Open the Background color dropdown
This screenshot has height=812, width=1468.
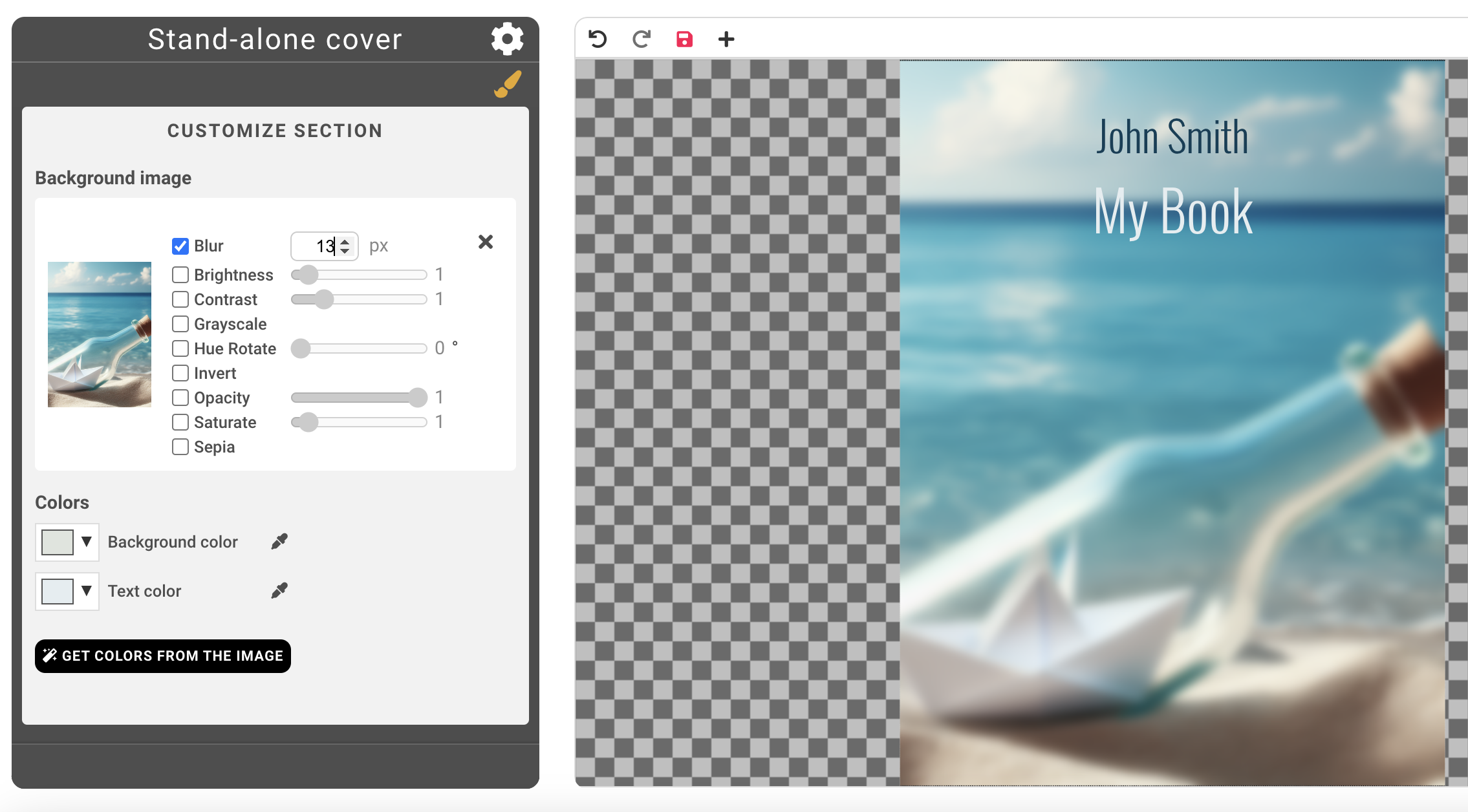coord(87,542)
